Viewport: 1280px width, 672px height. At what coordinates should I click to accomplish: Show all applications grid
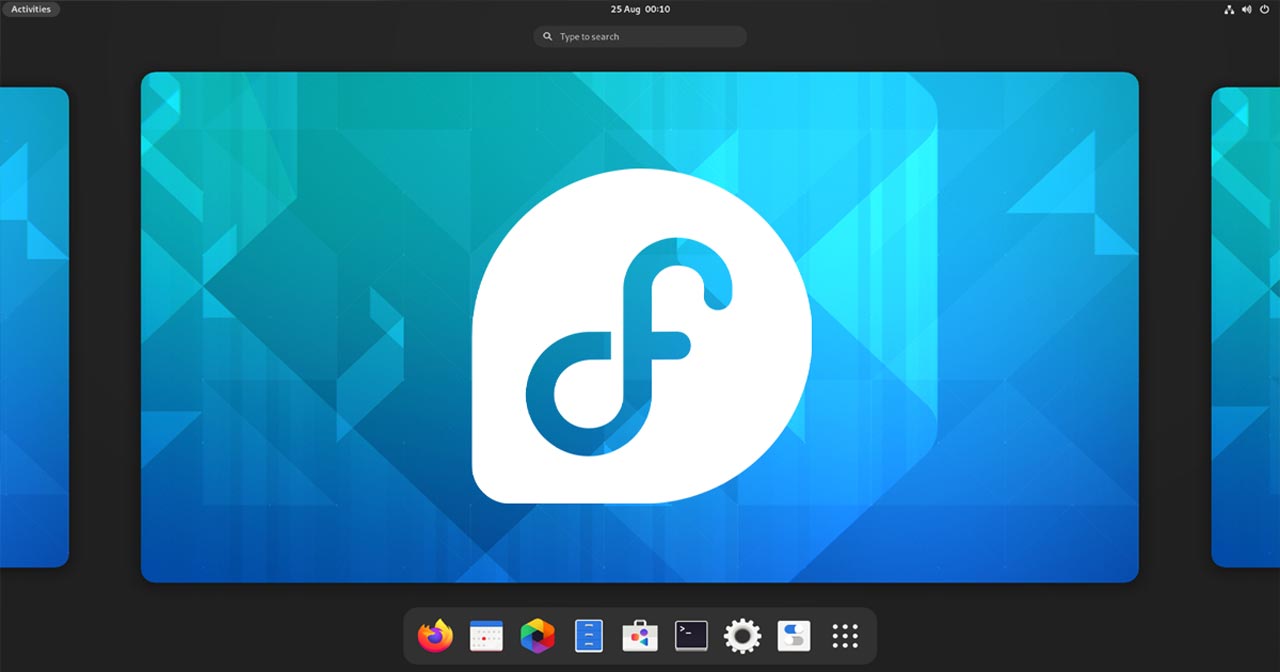845,636
